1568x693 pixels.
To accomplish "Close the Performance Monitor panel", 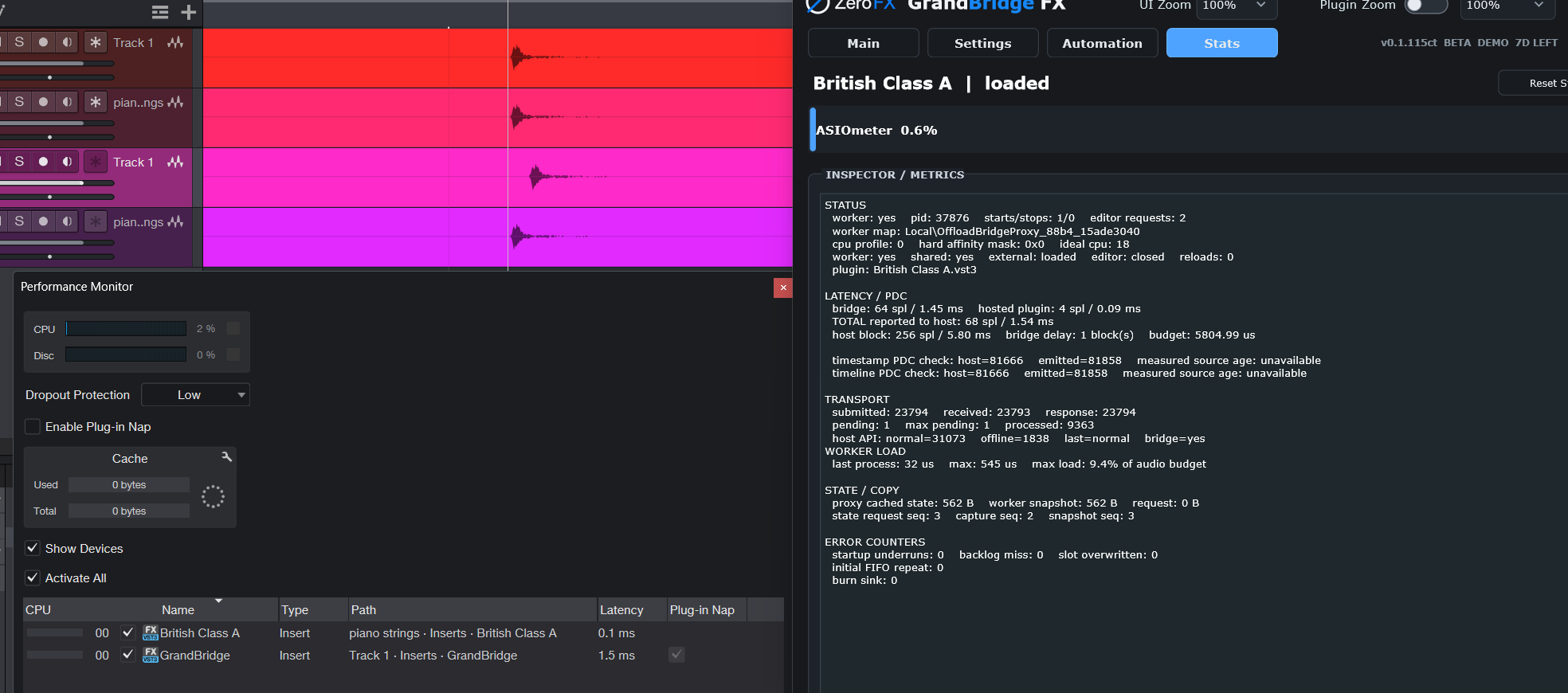I will 783,288.
